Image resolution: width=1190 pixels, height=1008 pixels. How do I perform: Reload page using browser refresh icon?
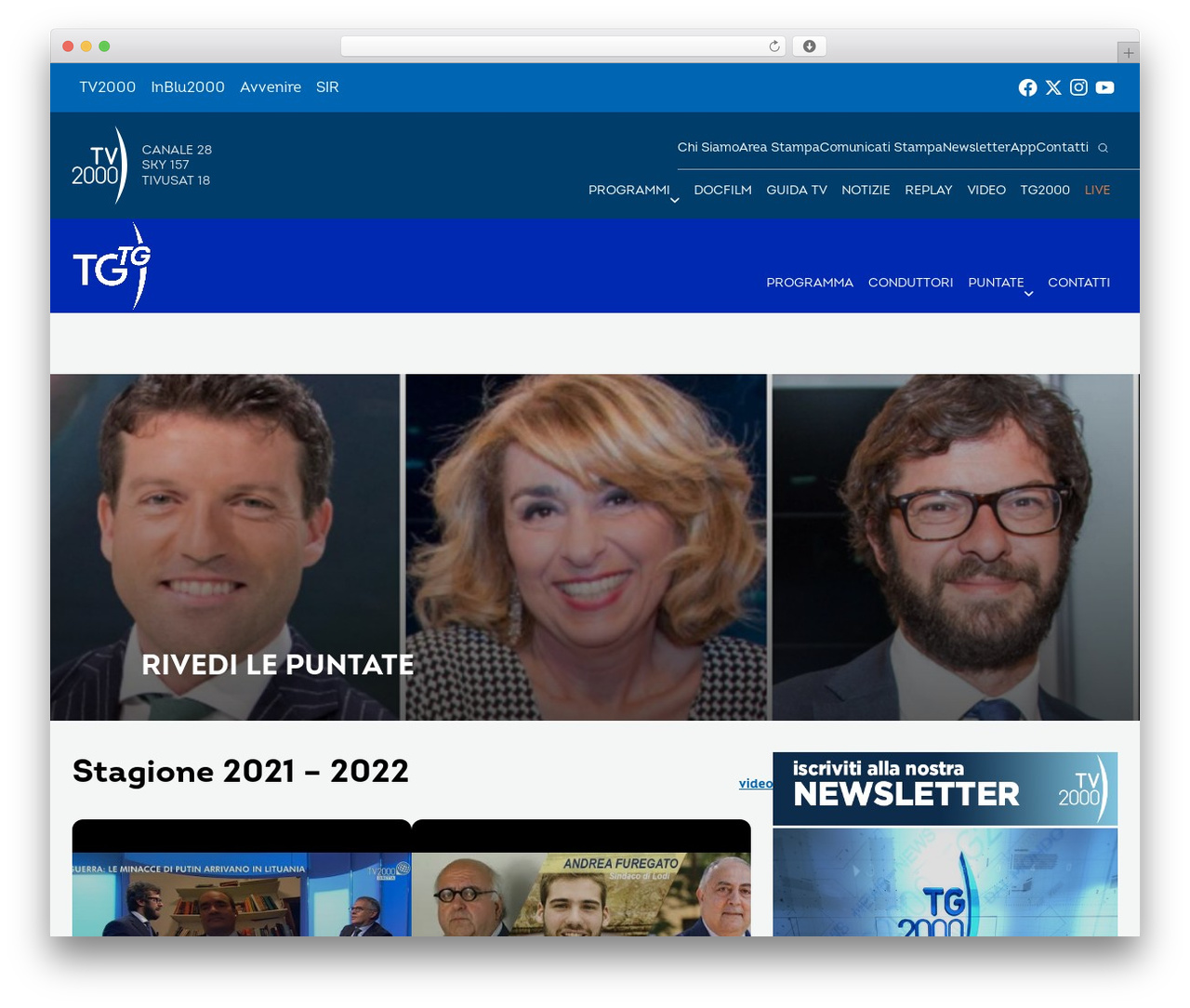774,46
